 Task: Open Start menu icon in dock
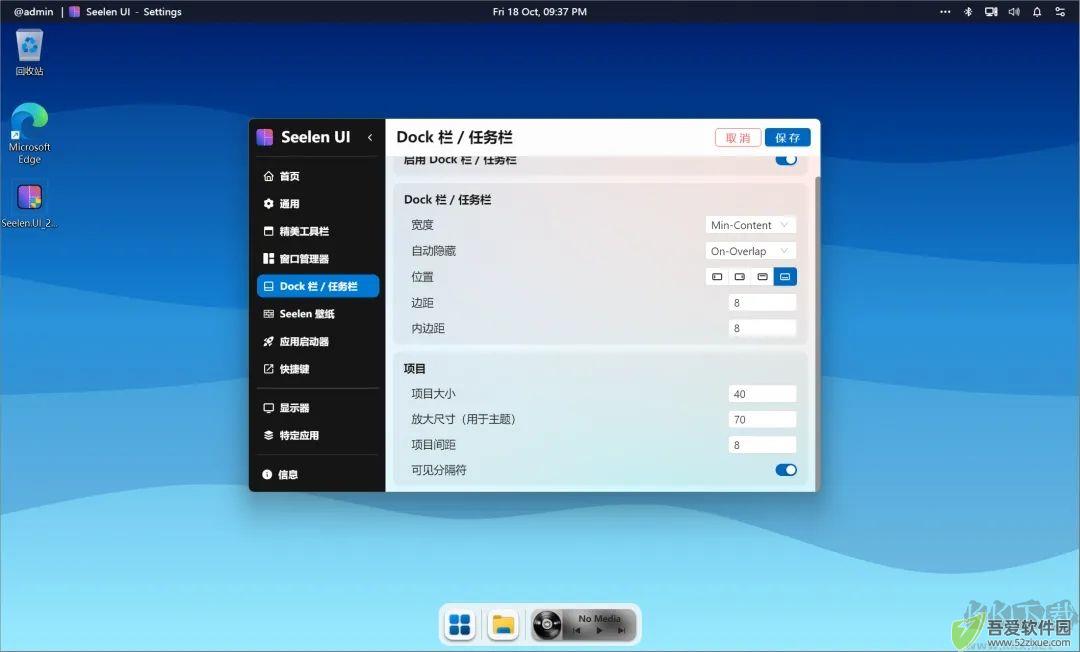[459, 625]
